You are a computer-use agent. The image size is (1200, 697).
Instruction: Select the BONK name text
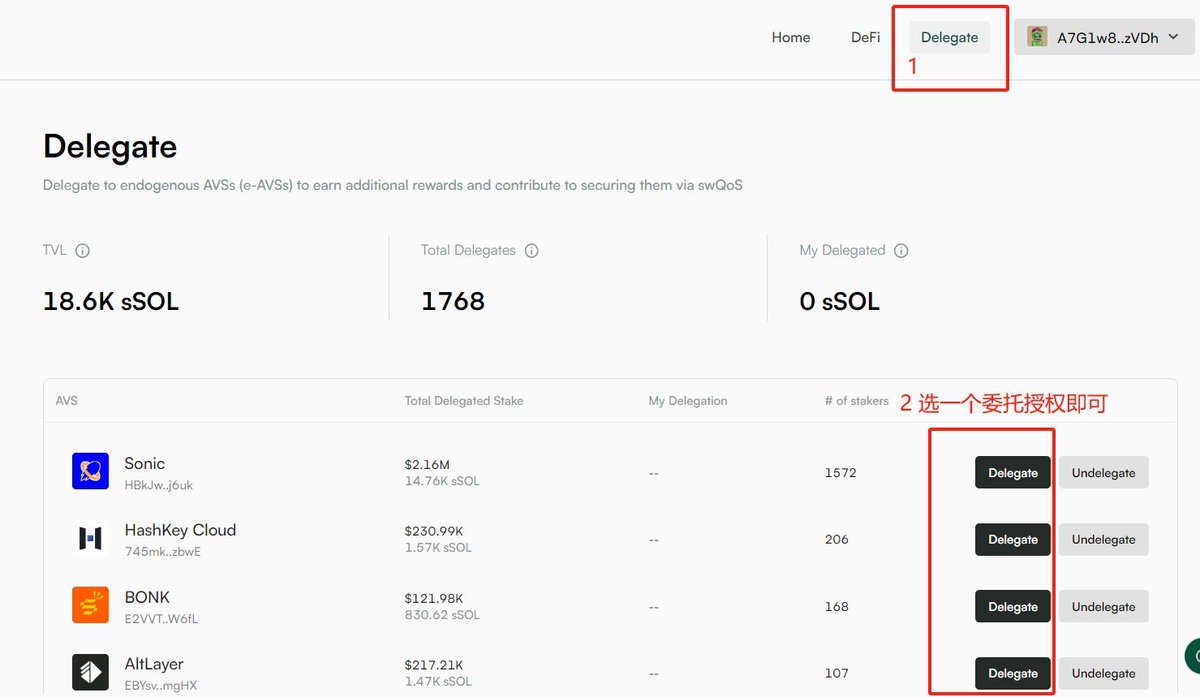[x=147, y=597]
